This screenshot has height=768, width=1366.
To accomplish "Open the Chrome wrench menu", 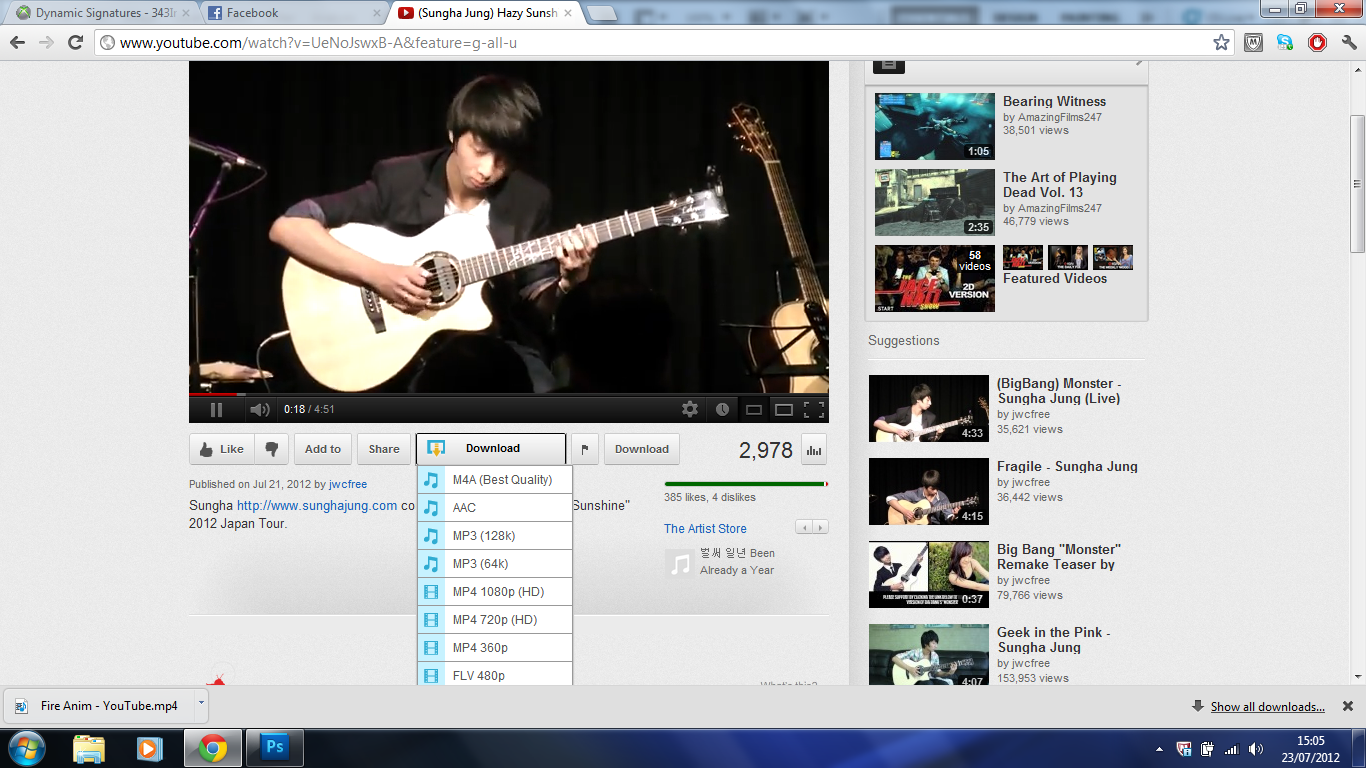I will point(1349,42).
